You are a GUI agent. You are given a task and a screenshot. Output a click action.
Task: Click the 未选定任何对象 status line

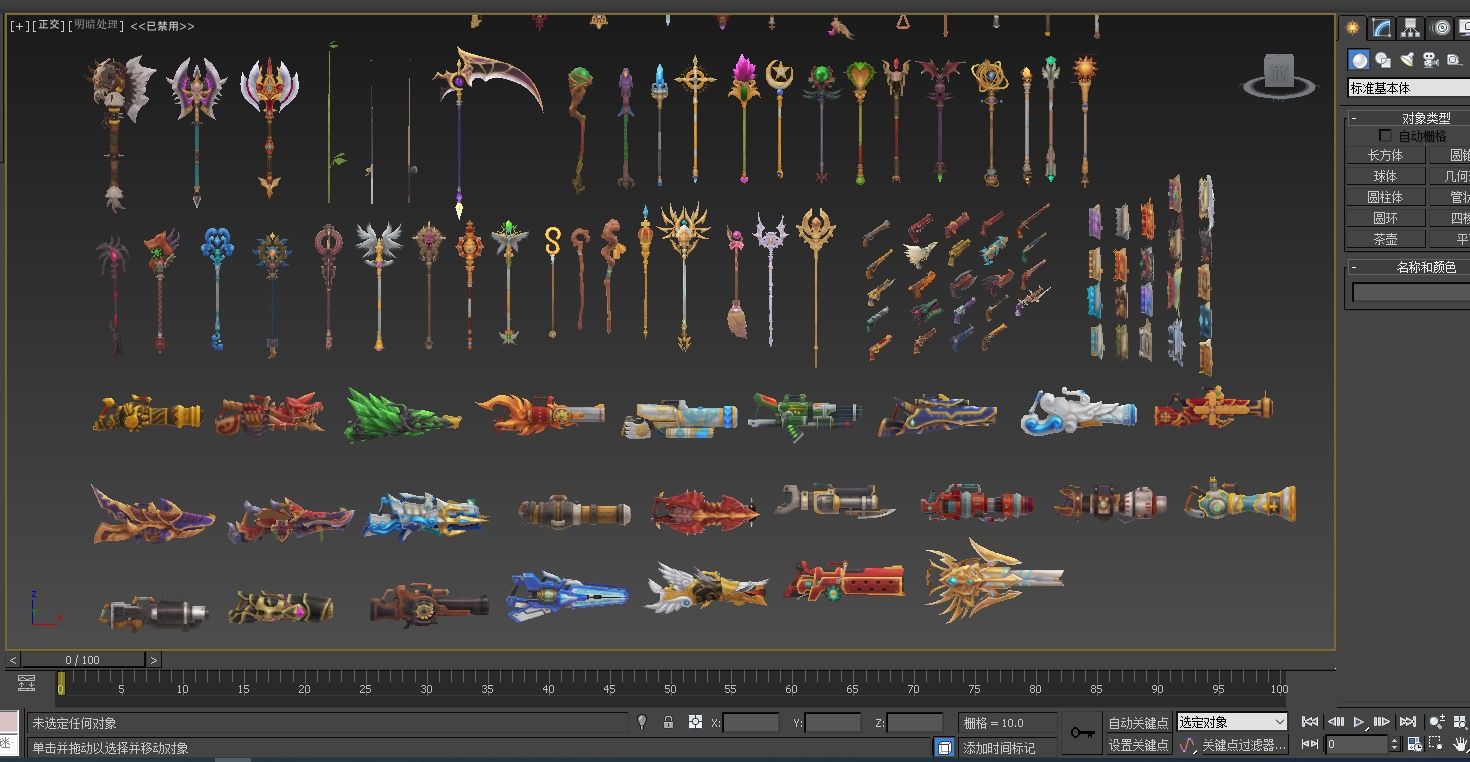coord(328,723)
